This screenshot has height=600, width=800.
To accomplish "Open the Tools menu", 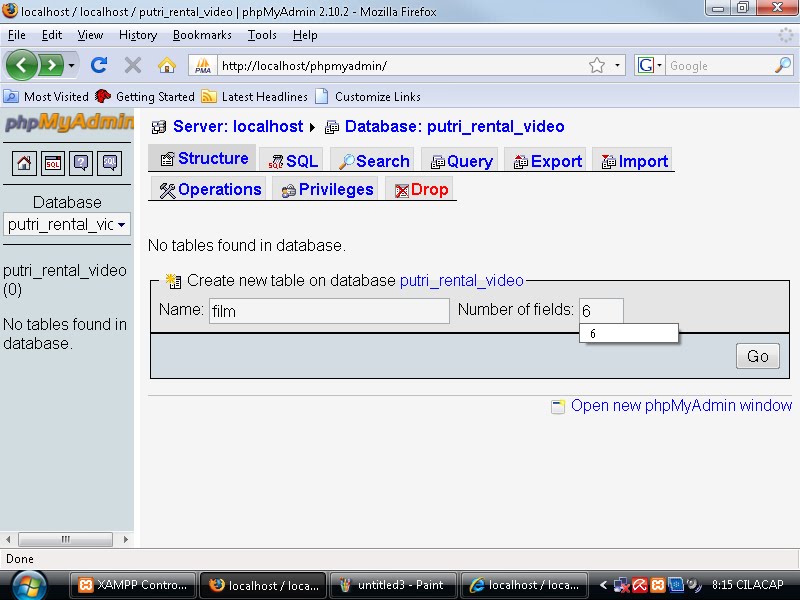I will coord(262,35).
